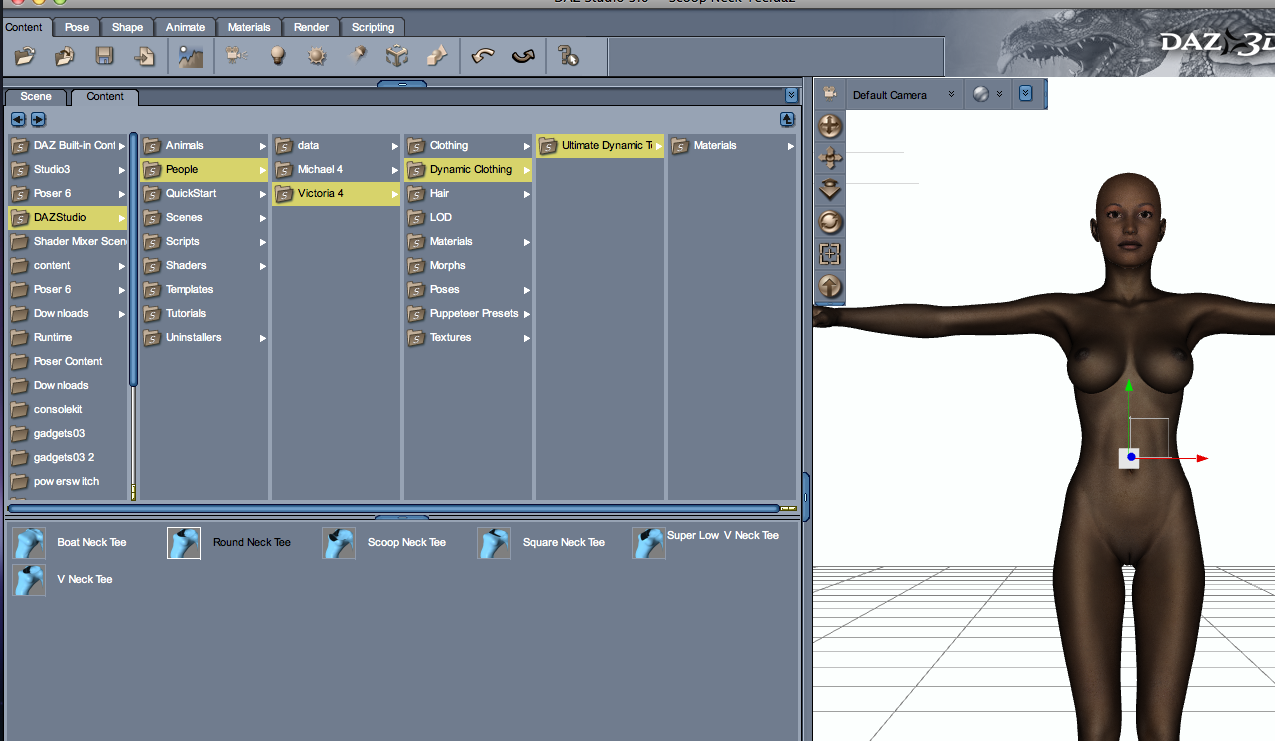This screenshot has width=1275, height=741.
Task: Switch to the Render tab
Action: [311, 27]
